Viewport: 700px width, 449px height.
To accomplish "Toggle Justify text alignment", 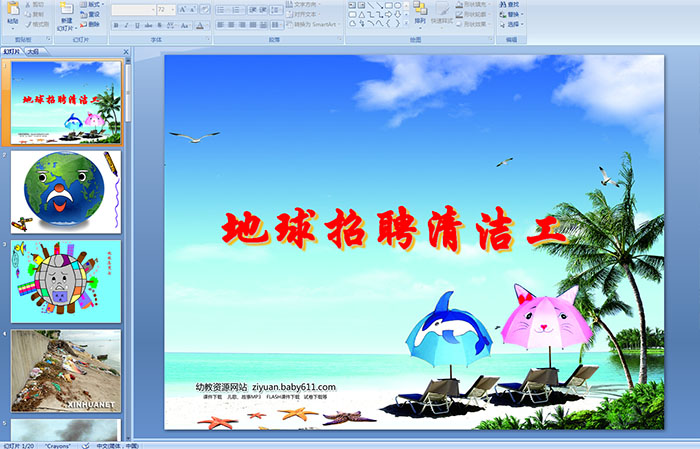I will click(253, 25).
